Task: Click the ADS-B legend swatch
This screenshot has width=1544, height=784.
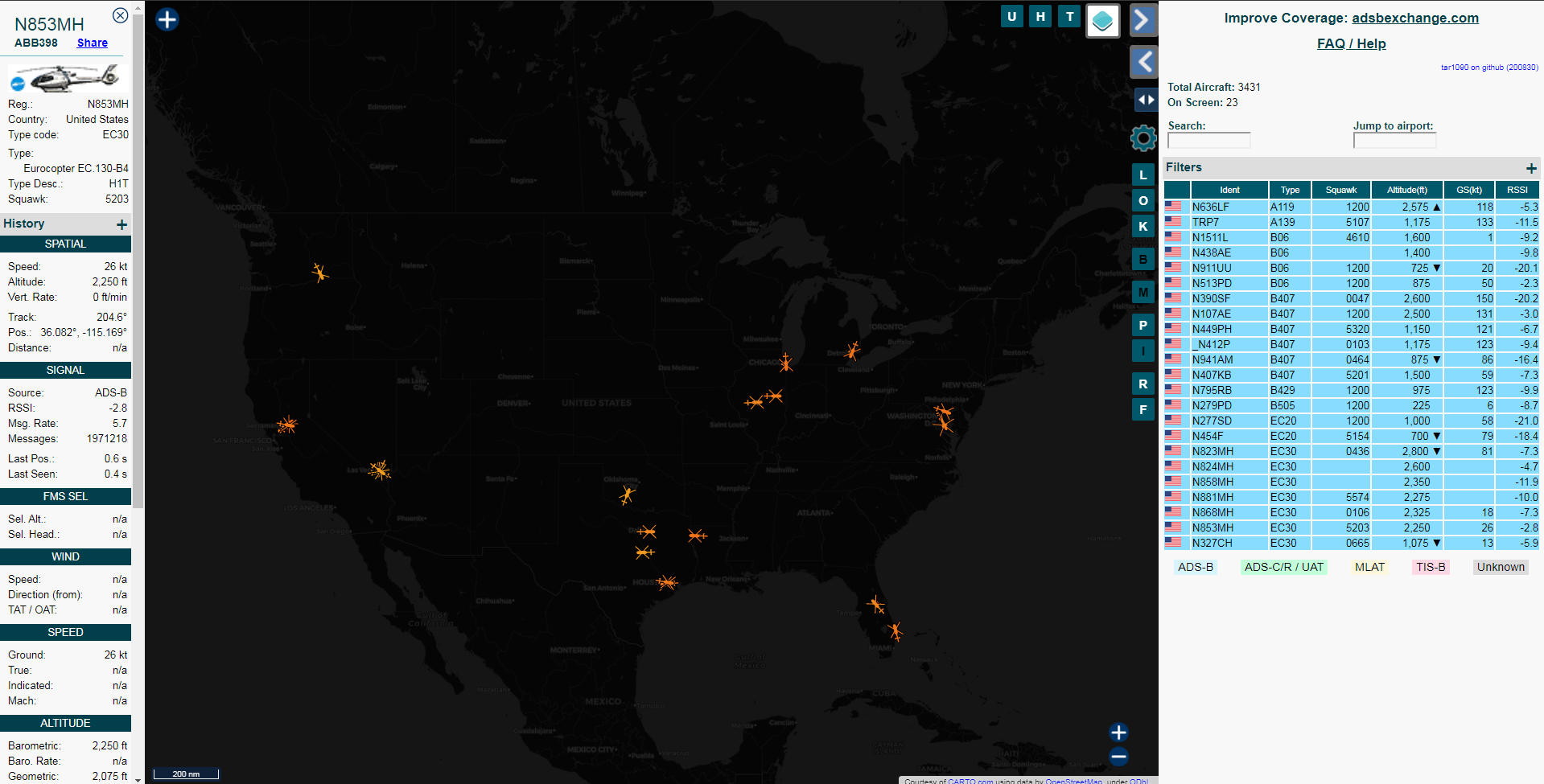Action: point(1196,567)
